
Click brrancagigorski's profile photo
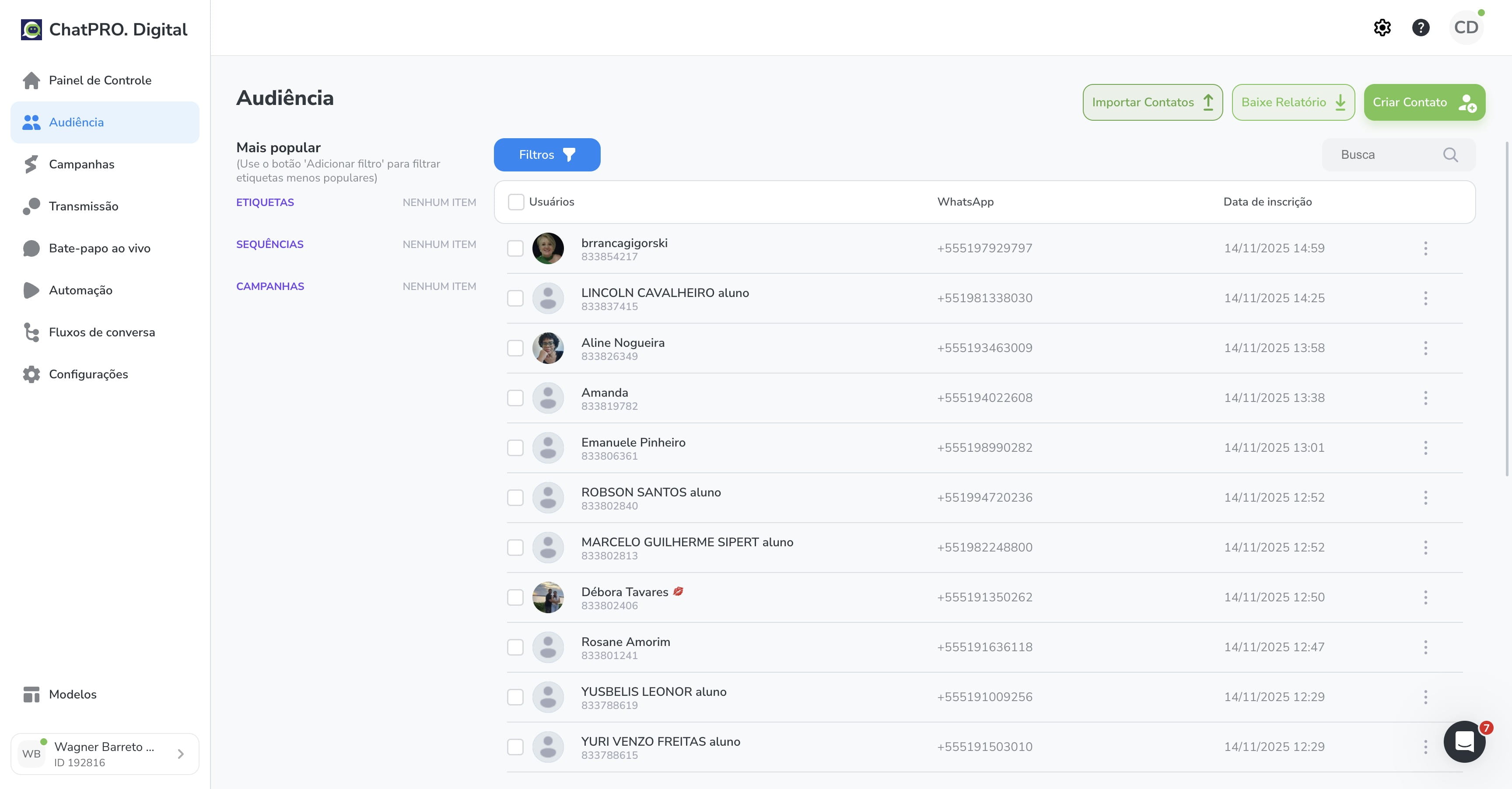coord(548,248)
